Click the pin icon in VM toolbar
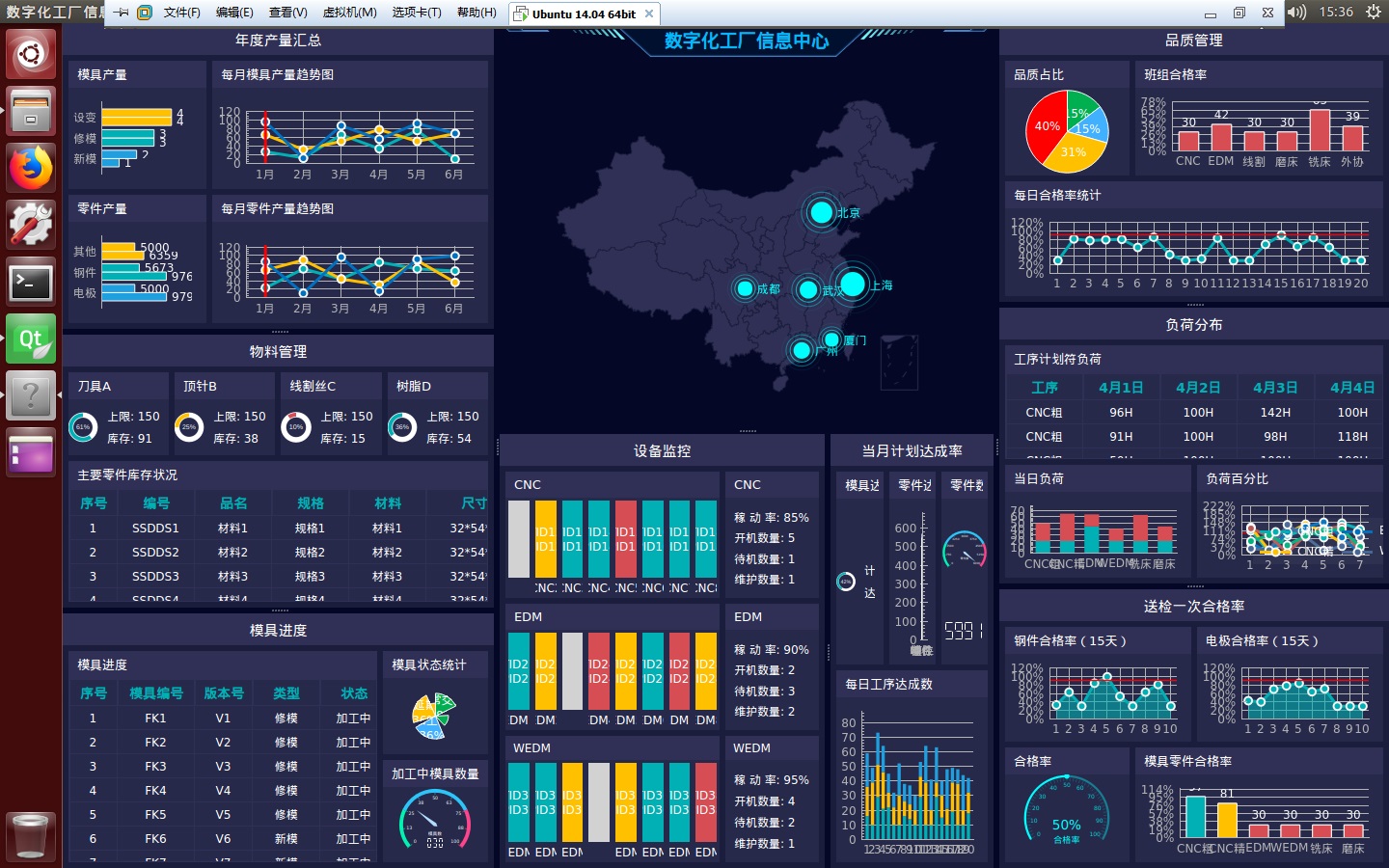The height and width of the screenshot is (868, 1389). click(122, 13)
